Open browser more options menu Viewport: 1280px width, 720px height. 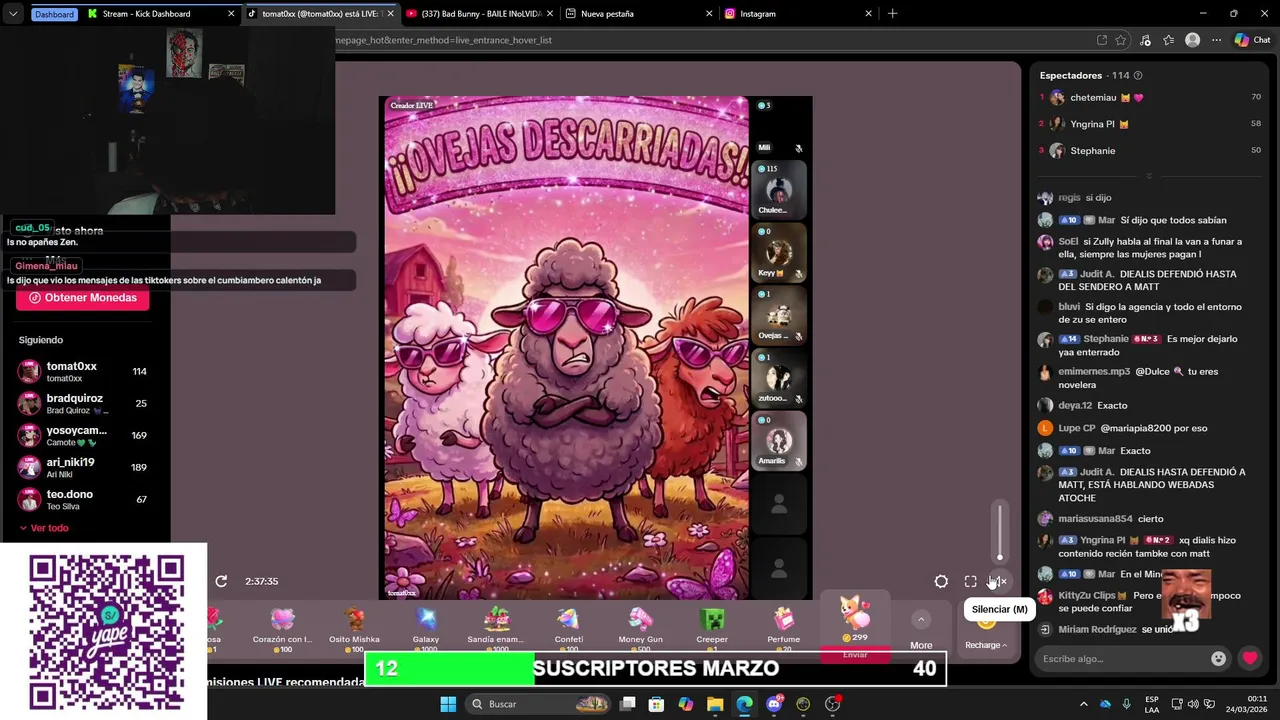tap(1216, 40)
